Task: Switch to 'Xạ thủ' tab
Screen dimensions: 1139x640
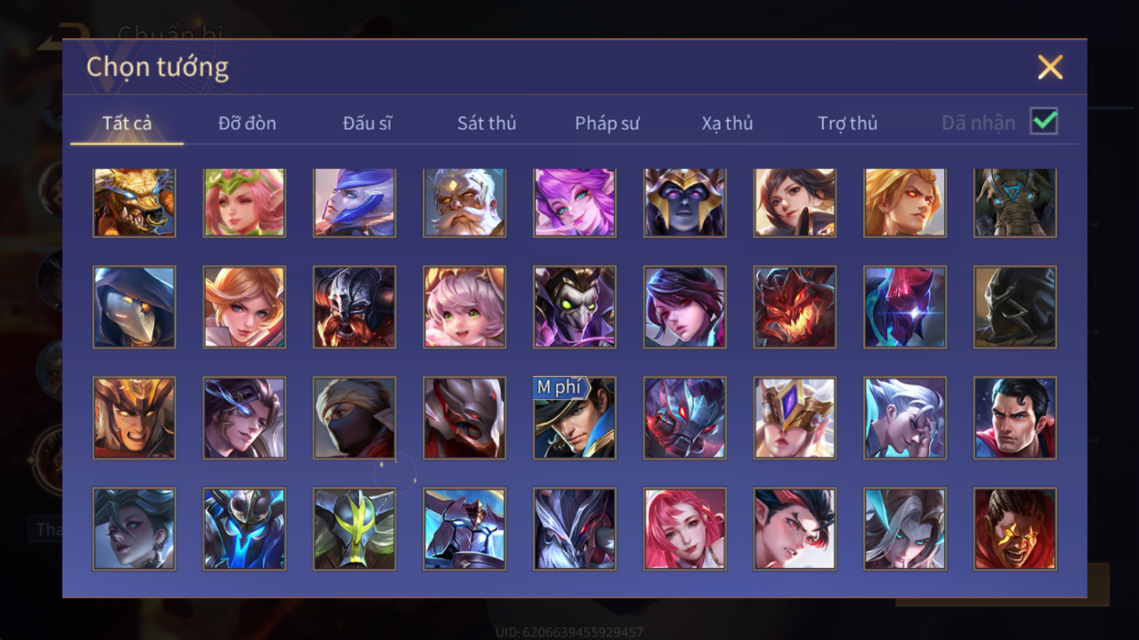Action: coord(727,123)
